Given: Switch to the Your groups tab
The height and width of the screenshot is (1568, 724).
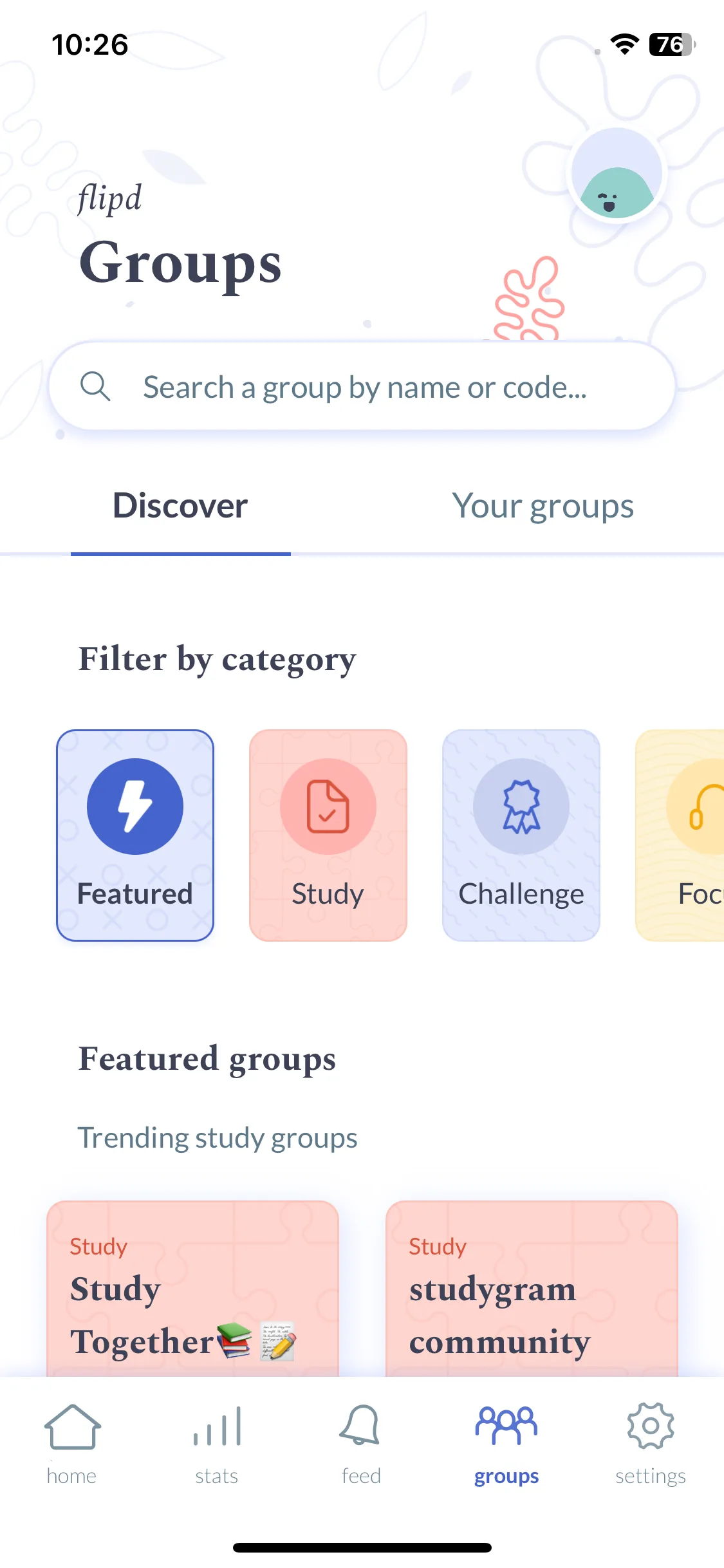Looking at the screenshot, I should click(x=543, y=506).
